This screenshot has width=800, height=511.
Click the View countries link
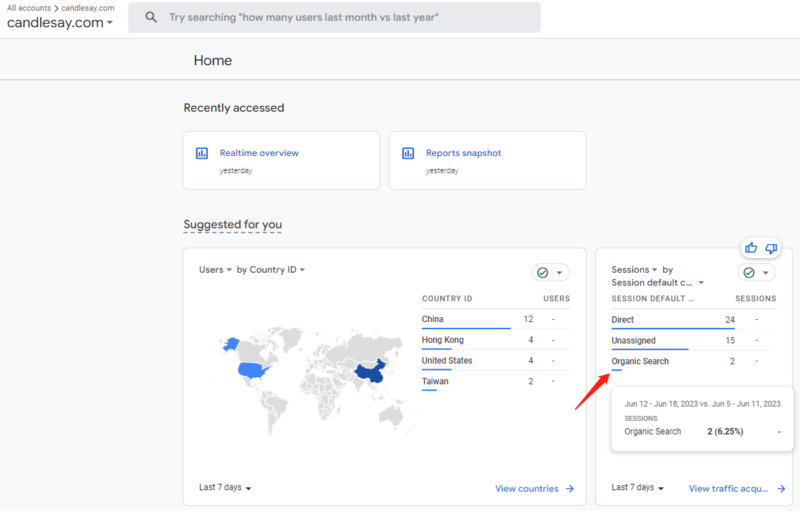527,489
